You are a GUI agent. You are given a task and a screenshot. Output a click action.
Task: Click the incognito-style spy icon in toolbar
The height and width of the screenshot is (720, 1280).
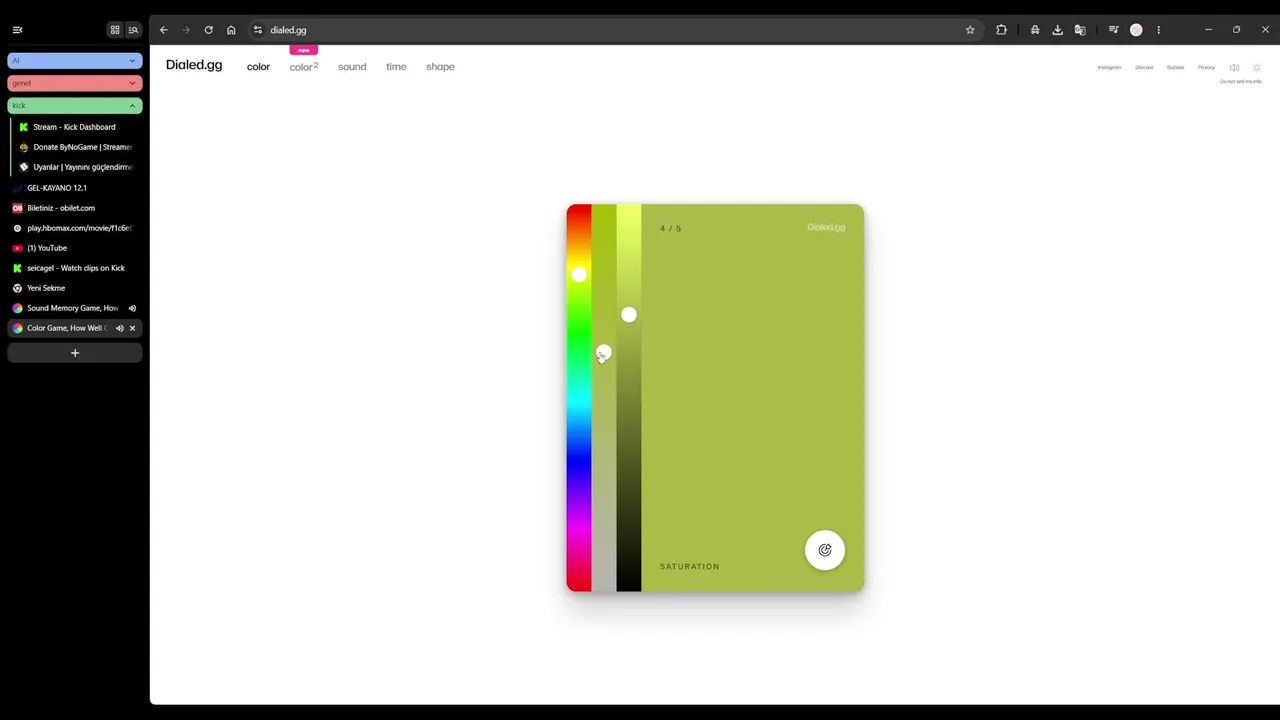tap(1035, 30)
